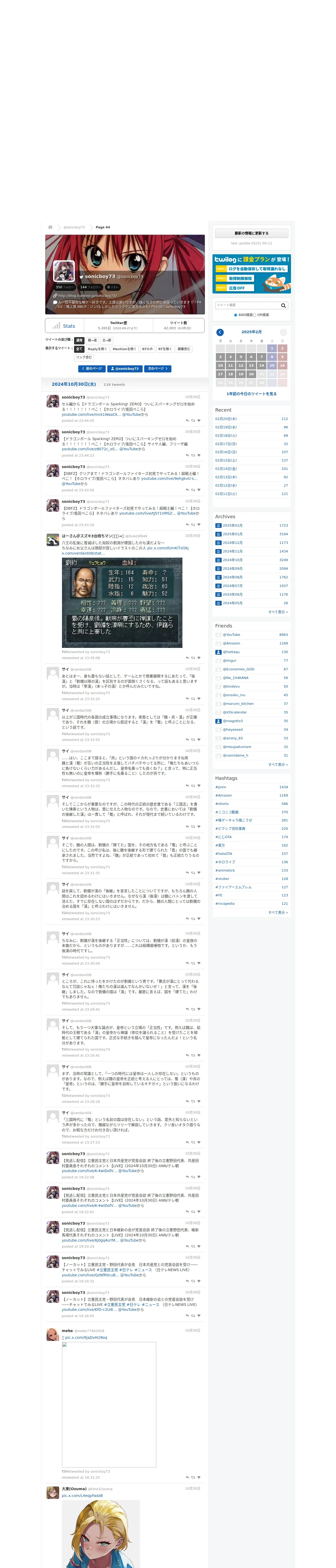Click @magotto3 avatar icon in Friends

pos(218,721)
